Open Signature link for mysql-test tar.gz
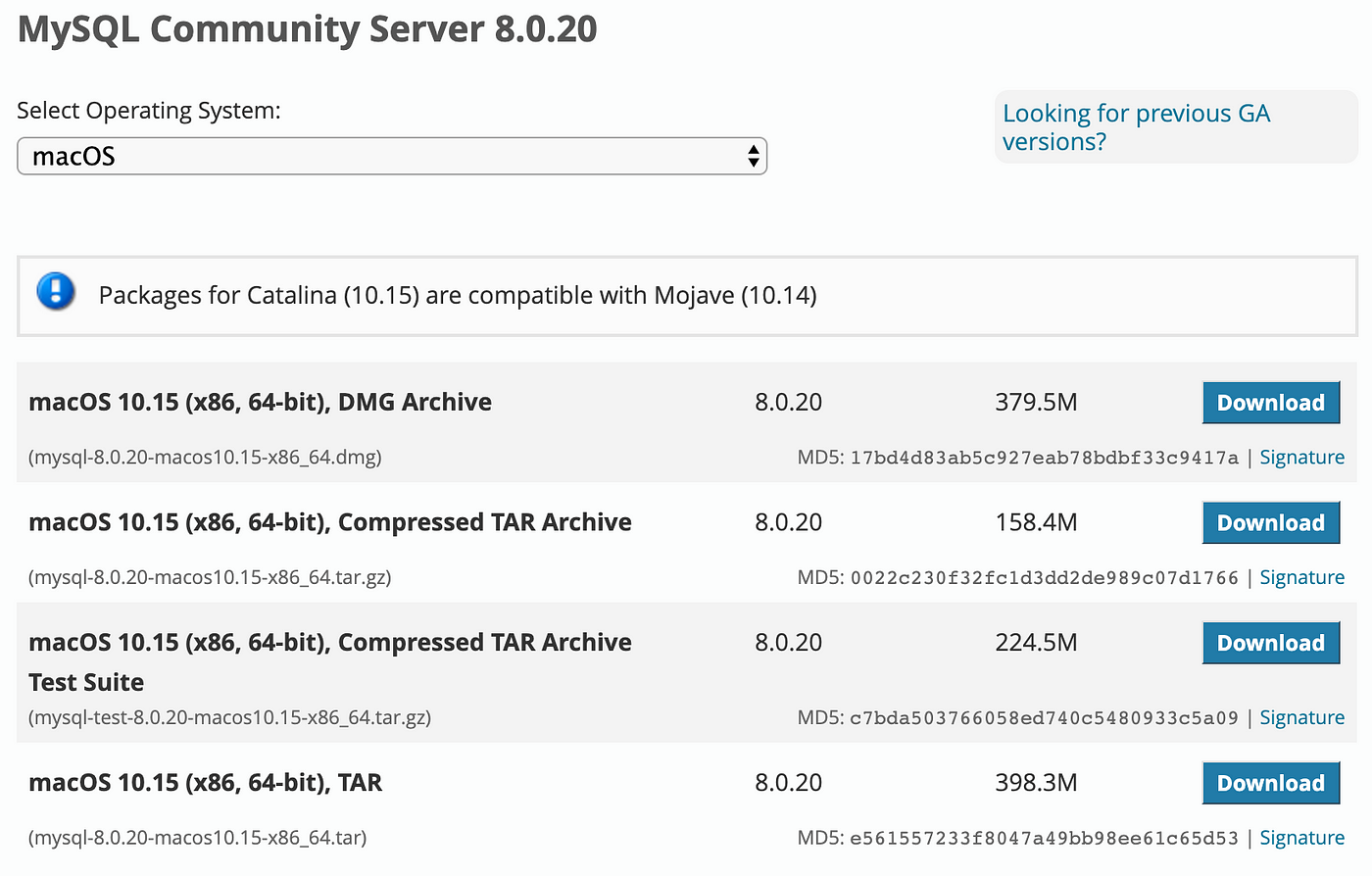This screenshot has width=1372, height=876. point(1301,718)
